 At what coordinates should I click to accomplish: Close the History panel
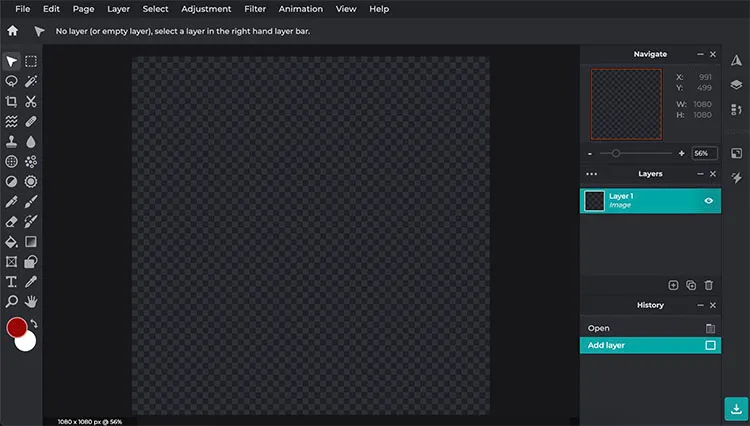[713, 305]
